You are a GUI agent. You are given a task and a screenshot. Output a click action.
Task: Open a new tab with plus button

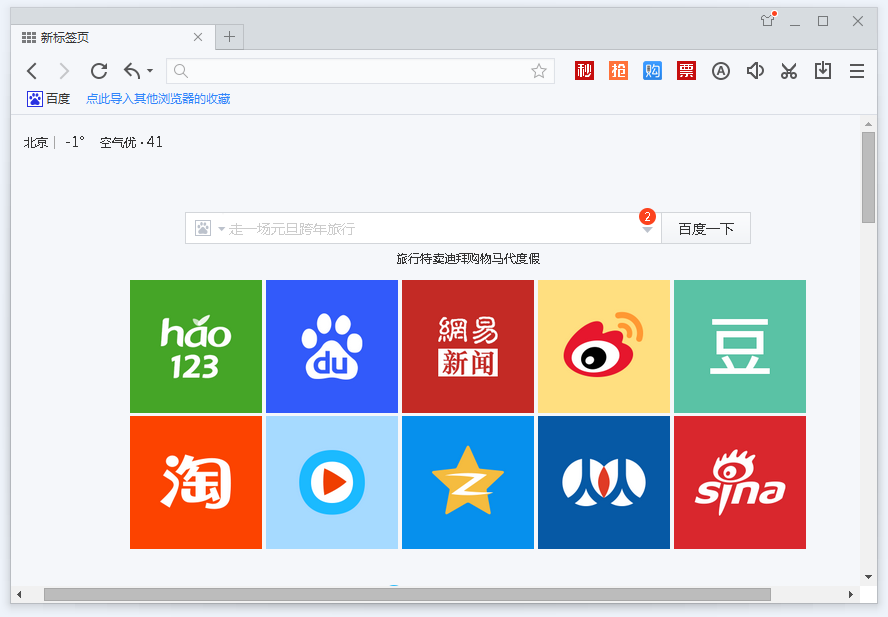point(229,37)
